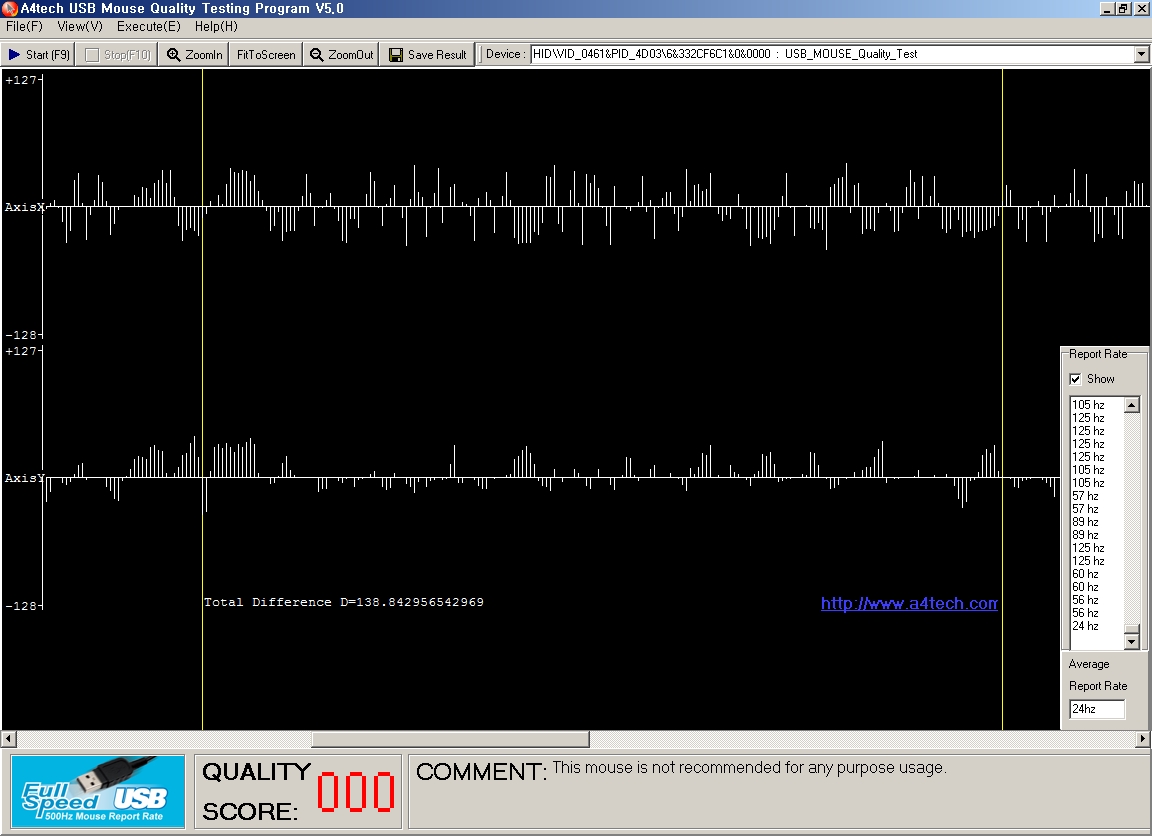Viewport: 1152px width, 836px height.
Task: Click the graph's right scroll arrow
Action: [x=1143, y=738]
